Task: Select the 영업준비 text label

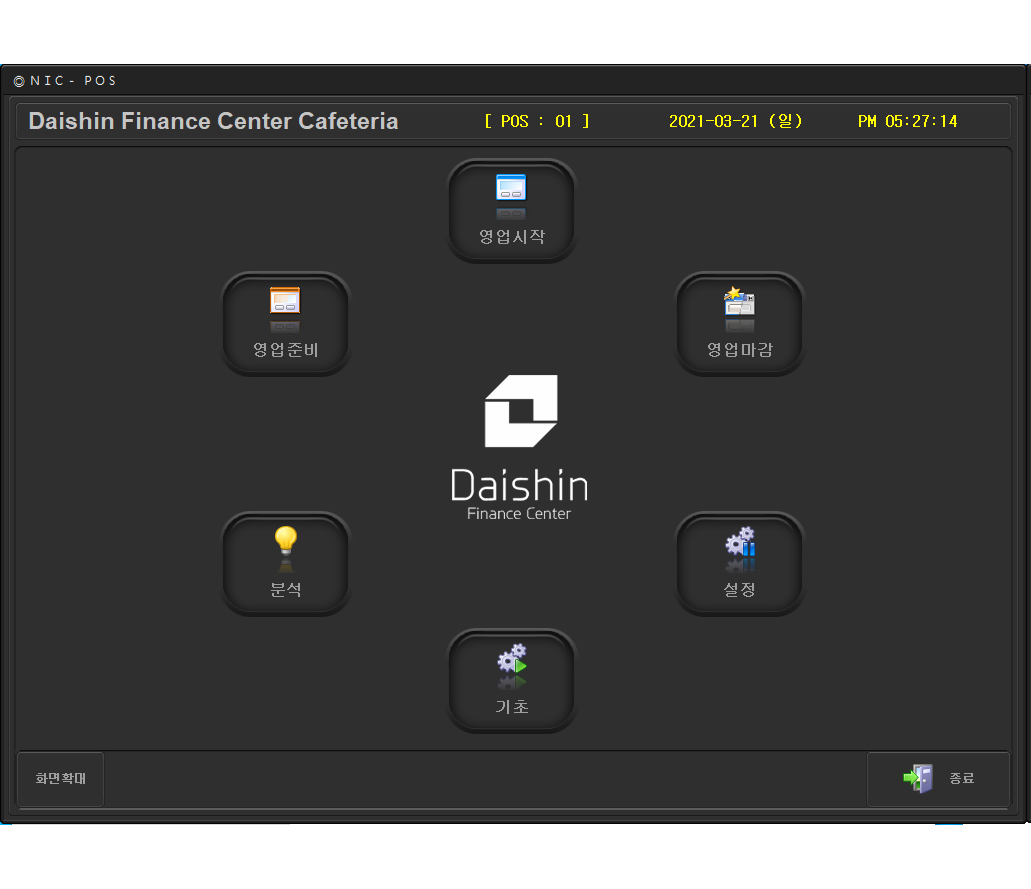Action: click(x=285, y=350)
